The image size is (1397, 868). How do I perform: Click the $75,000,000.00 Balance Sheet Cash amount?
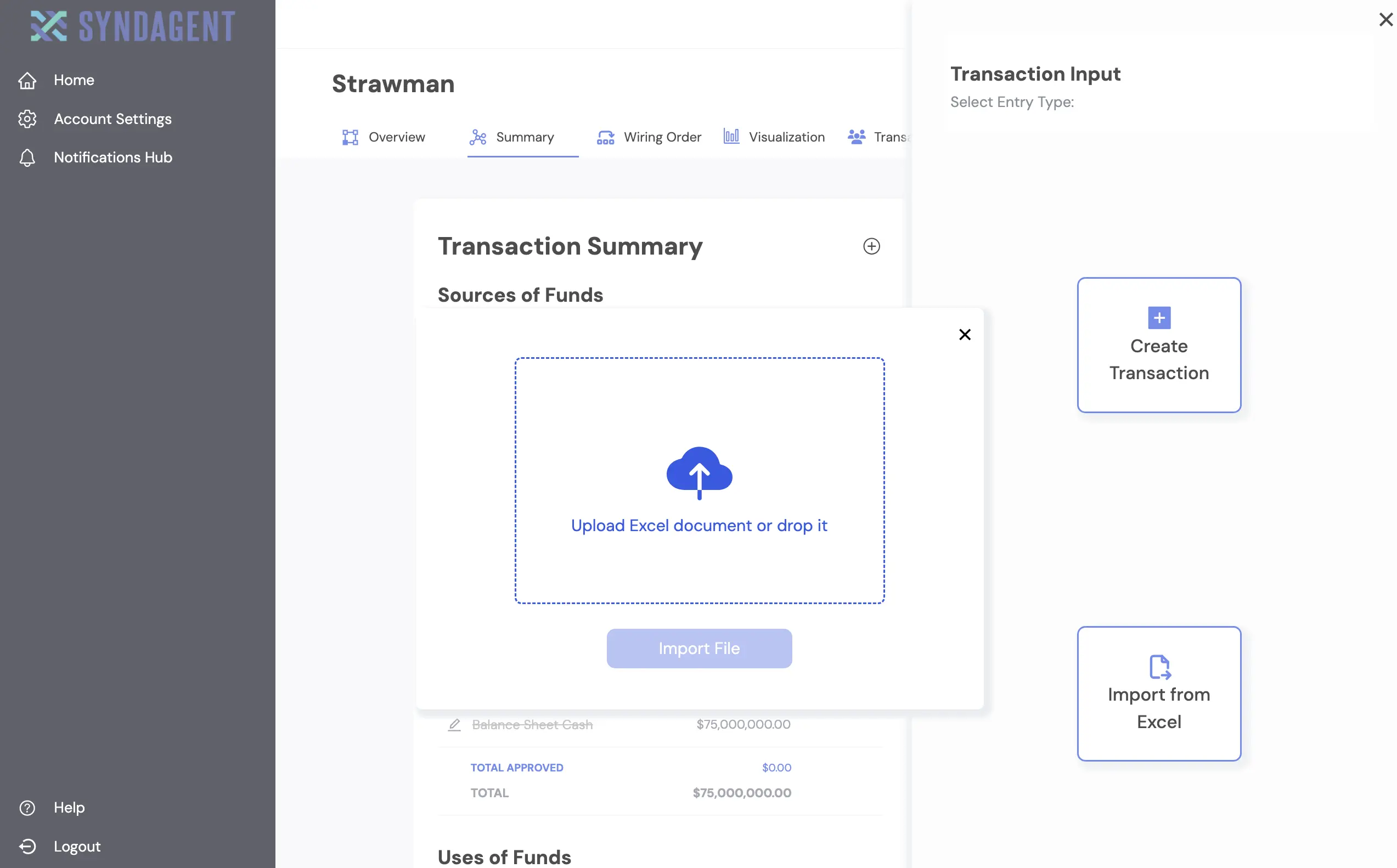pyautogui.click(x=743, y=724)
